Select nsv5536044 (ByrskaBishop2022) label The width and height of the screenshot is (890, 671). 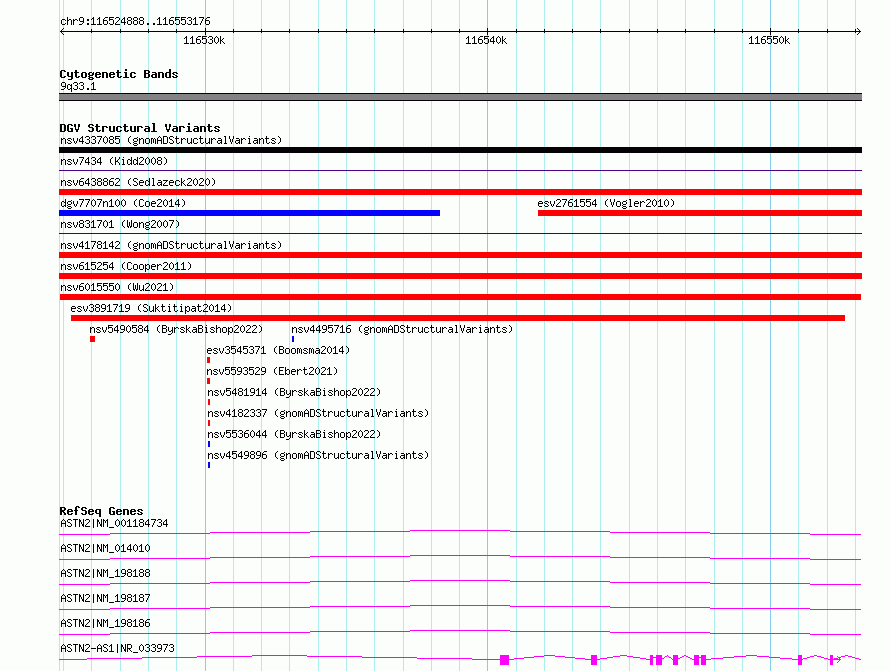pos(294,434)
